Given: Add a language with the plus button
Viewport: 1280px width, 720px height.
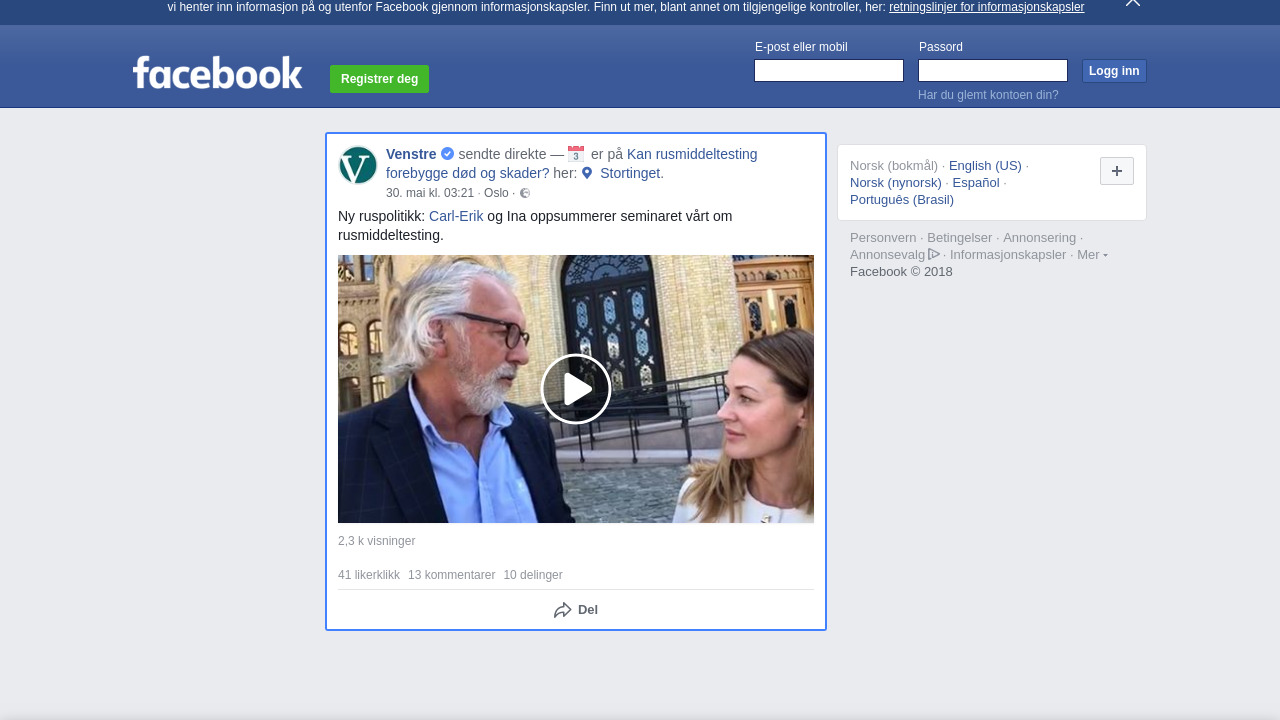Looking at the screenshot, I should pos(1117,171).
